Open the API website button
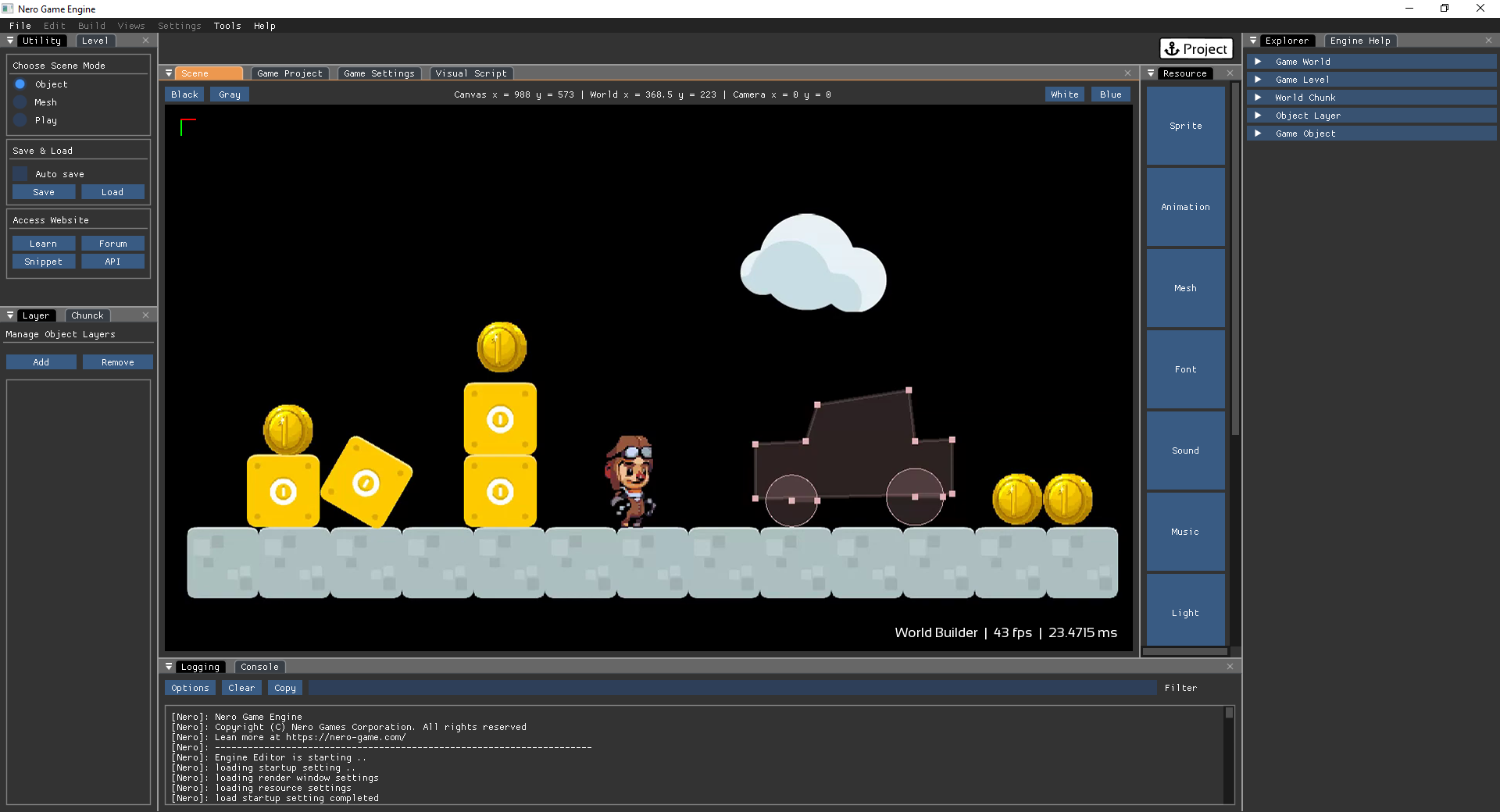 (112, 262)
